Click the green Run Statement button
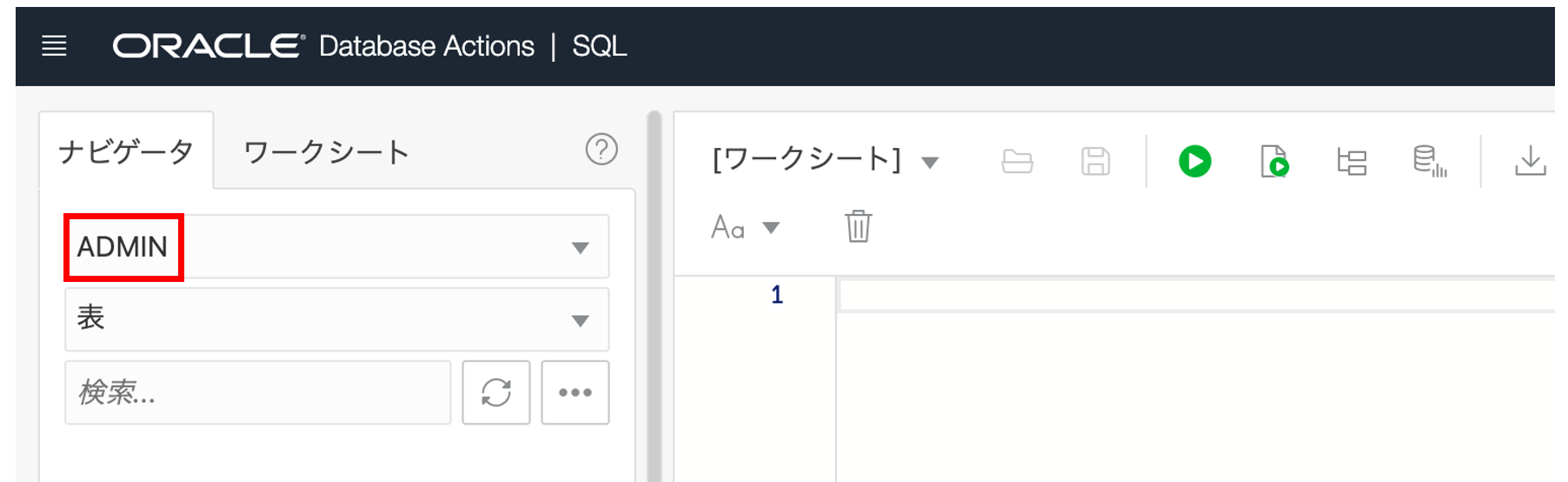Screen dimensions: 1568x482 1194,162
